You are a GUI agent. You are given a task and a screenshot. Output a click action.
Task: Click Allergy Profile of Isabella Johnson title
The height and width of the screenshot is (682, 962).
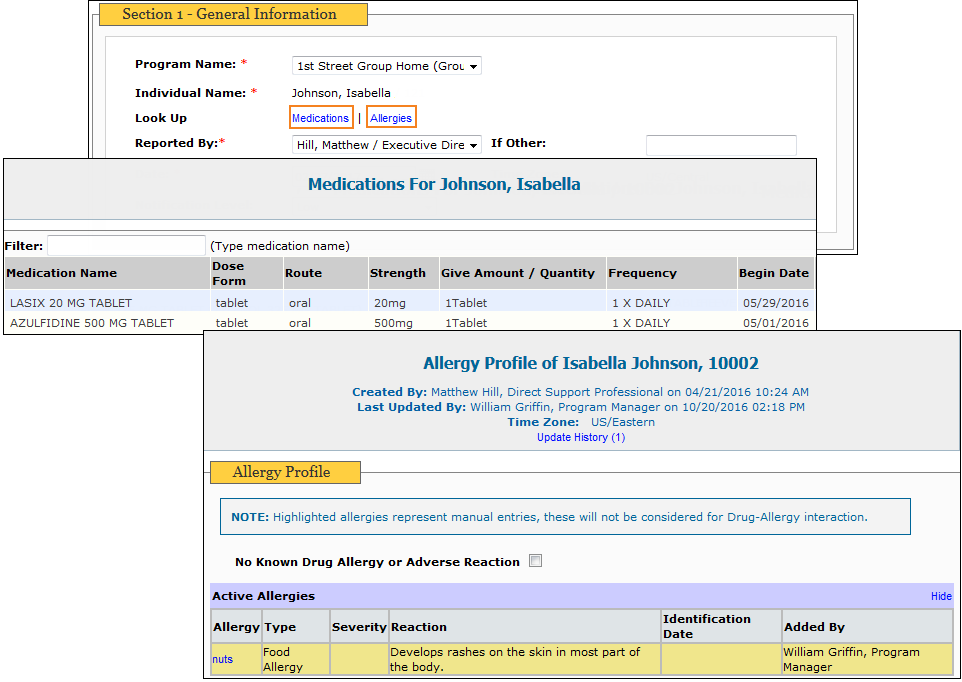coord(591,363)
